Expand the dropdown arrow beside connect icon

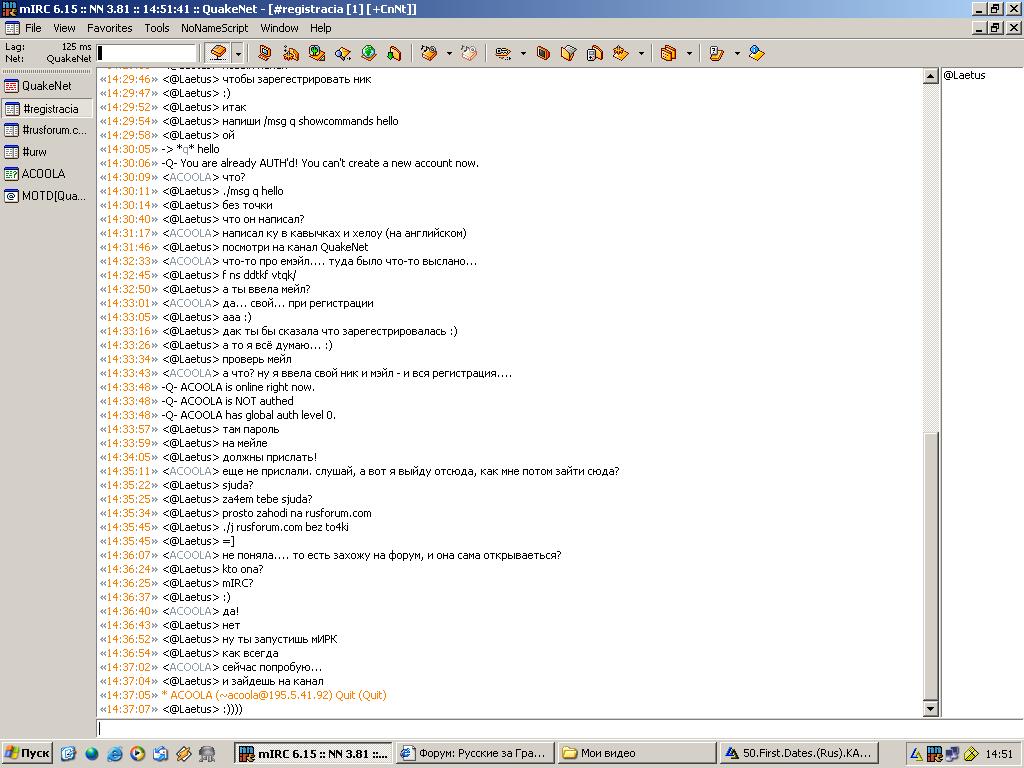[238, 53]
